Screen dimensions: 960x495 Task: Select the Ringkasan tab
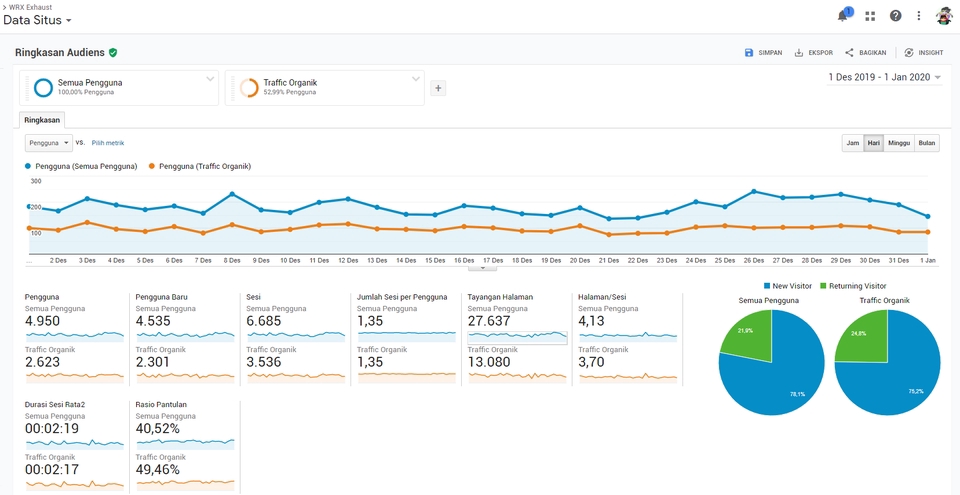click(x=43, y=120)
